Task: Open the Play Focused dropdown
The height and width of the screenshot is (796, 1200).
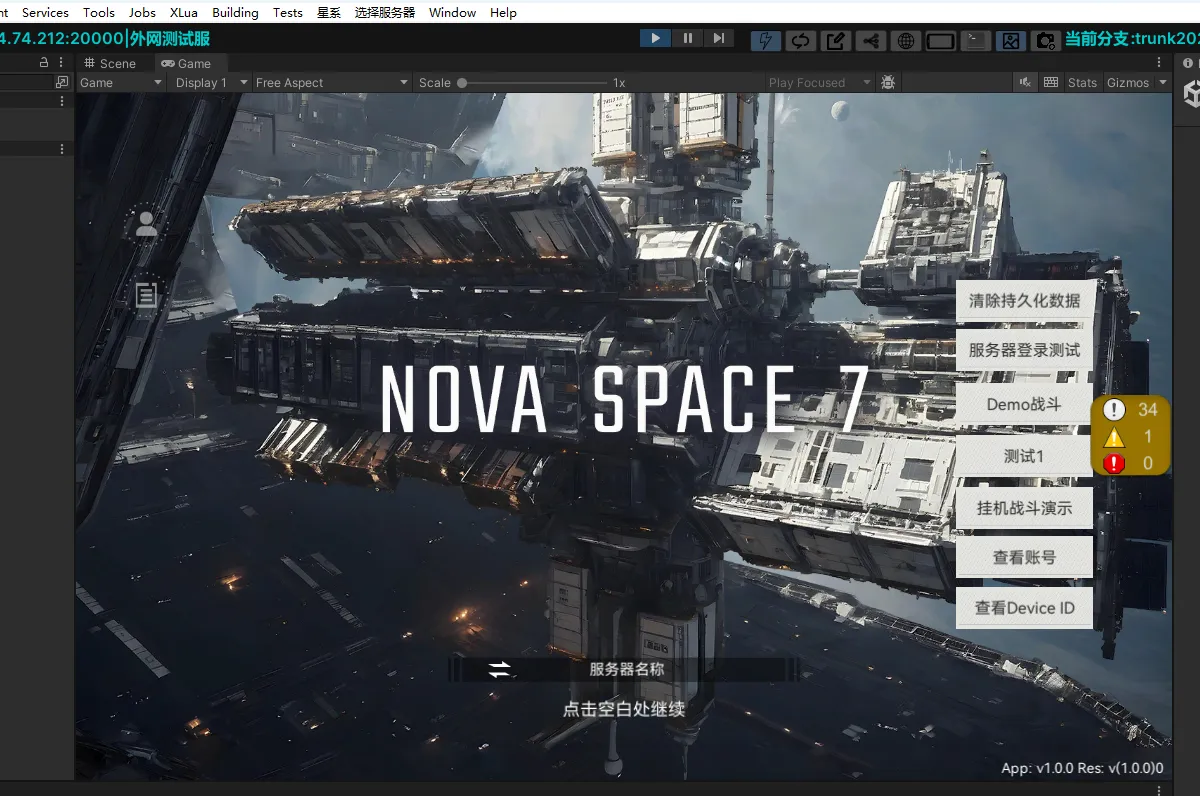Action: pos(818,83)
